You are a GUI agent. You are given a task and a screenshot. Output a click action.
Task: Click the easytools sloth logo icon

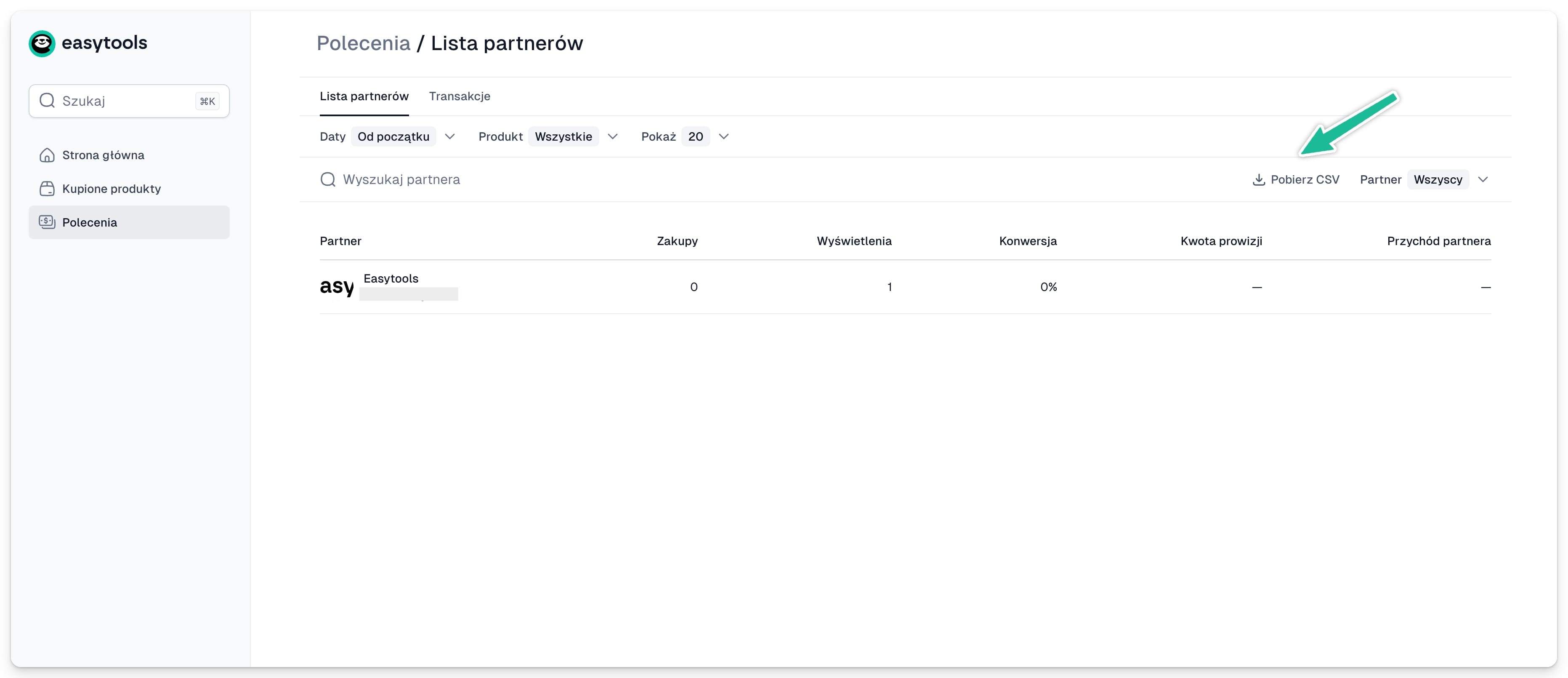[x=42, y=43]
